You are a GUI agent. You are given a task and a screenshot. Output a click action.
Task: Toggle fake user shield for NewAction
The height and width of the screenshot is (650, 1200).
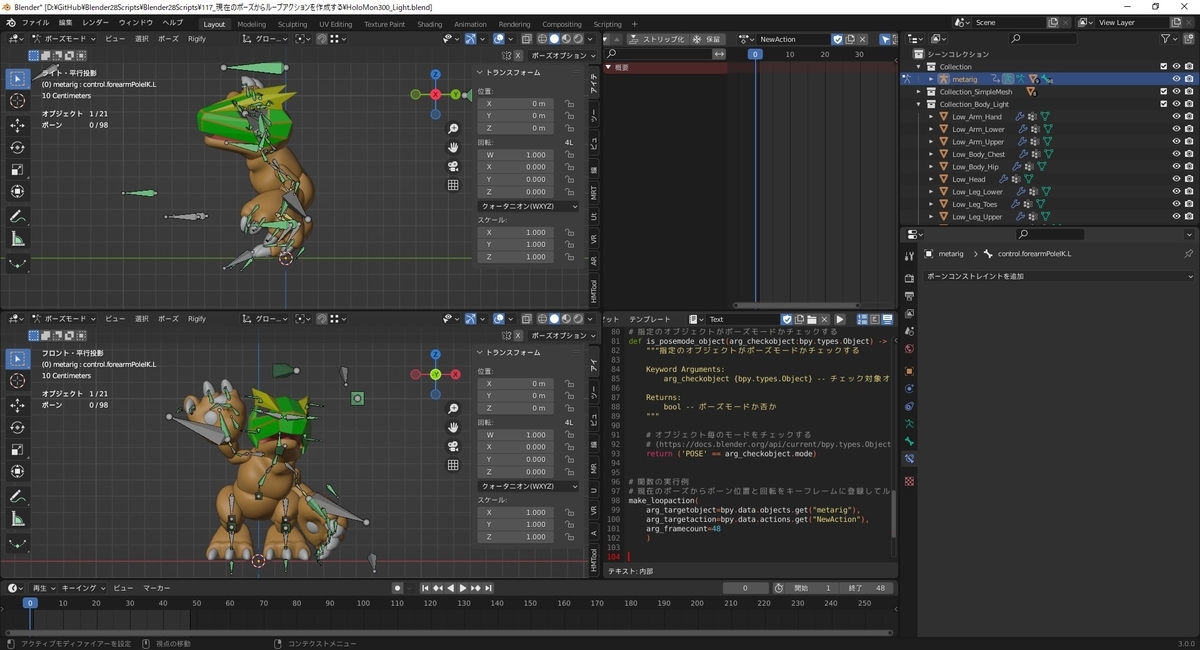pos(838,39)
